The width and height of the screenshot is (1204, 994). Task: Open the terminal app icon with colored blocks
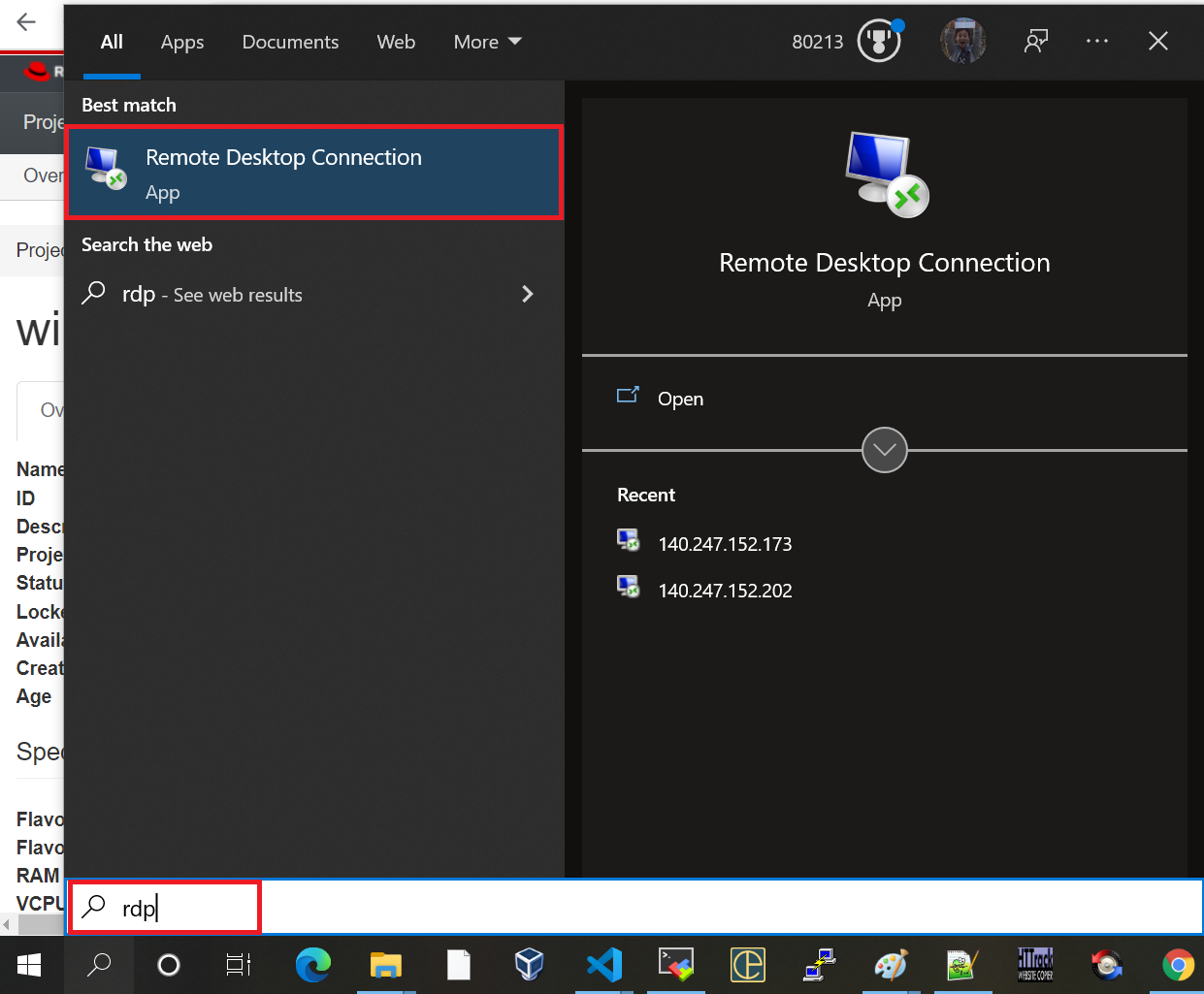click(676, 965)
